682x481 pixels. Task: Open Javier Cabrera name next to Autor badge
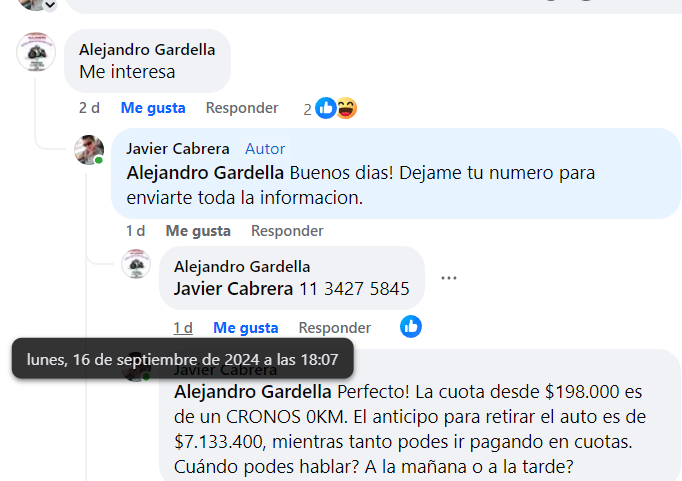tap(178, 149)
